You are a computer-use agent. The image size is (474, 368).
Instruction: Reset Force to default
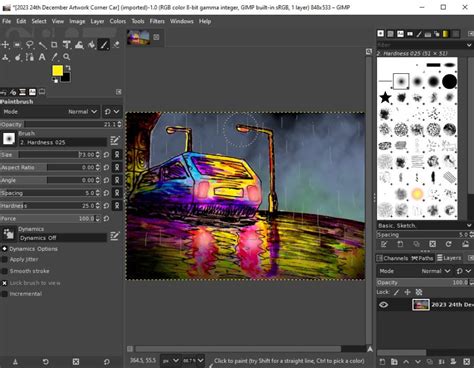coord(106,219)
